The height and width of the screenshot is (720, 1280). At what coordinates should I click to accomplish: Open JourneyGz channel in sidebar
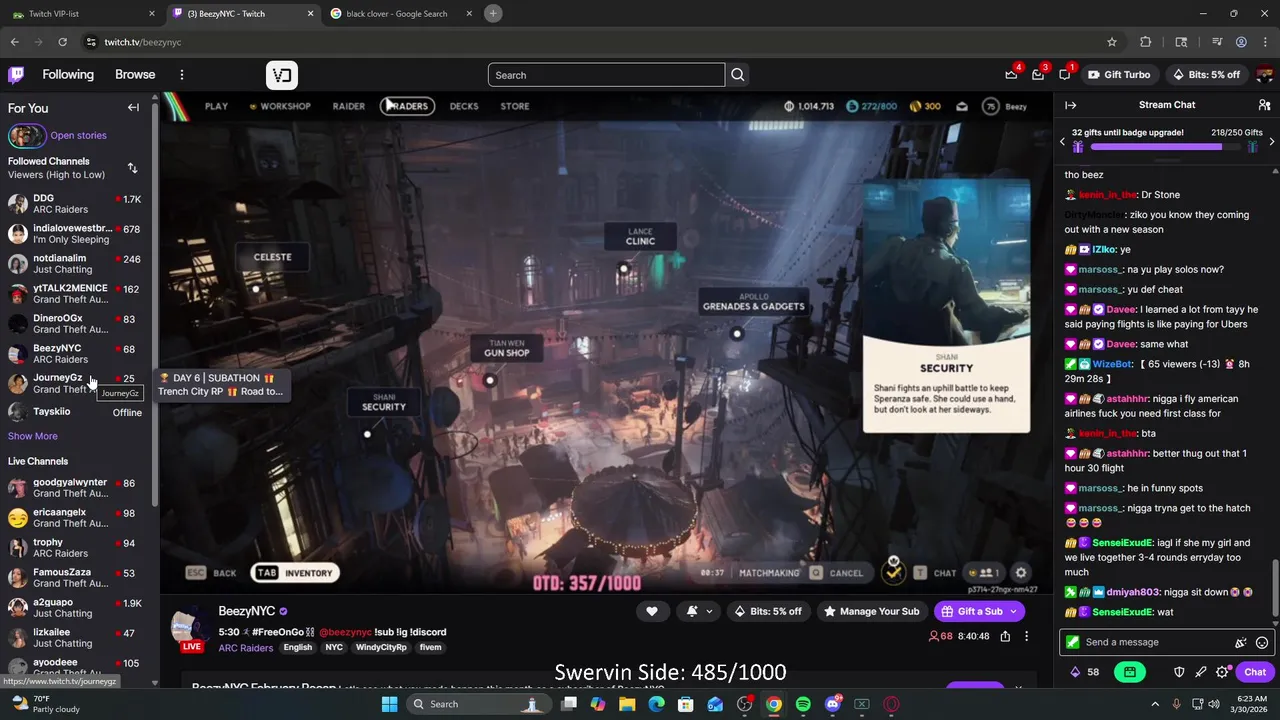coord(76,384)
